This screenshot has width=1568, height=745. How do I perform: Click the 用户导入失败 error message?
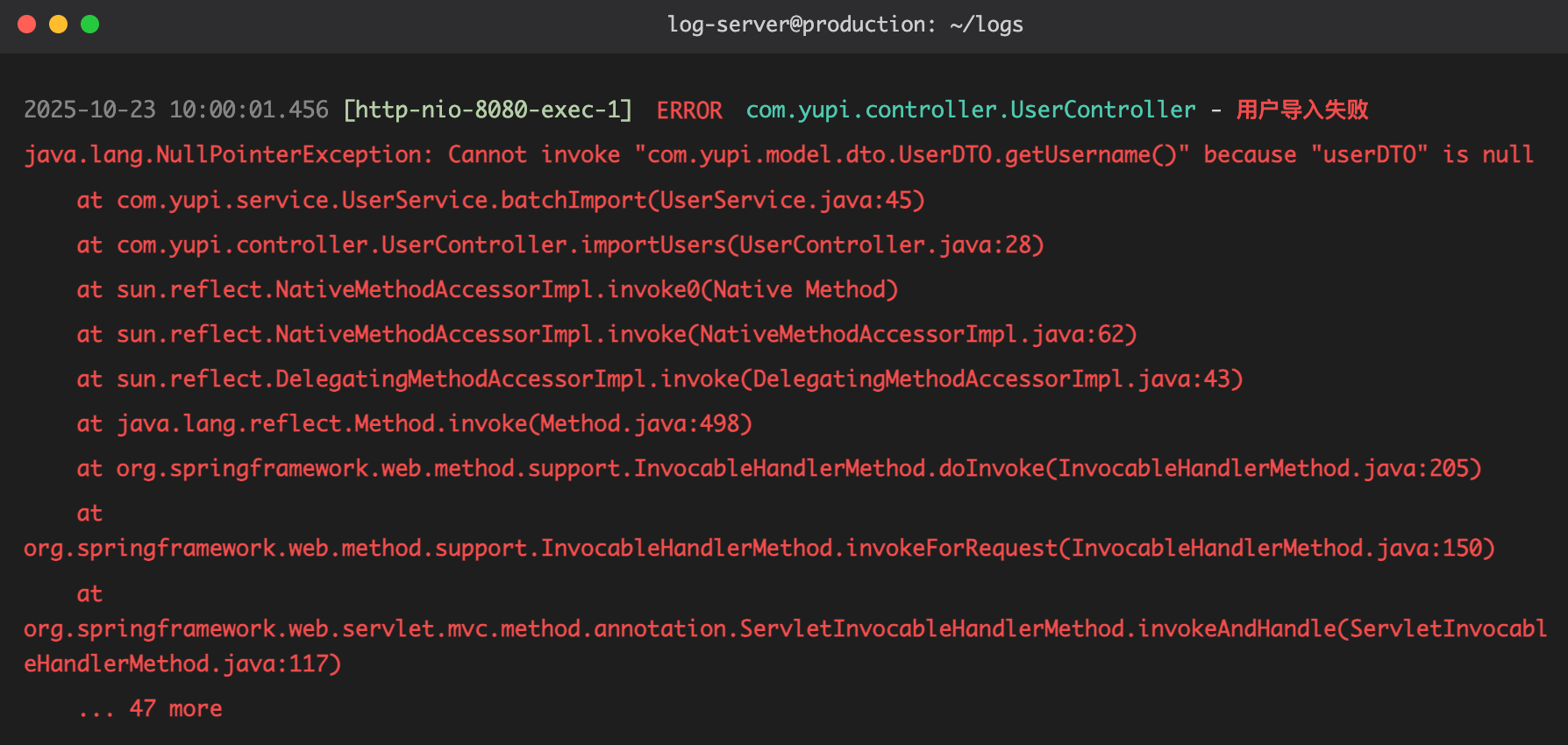tap(1302, 110)
